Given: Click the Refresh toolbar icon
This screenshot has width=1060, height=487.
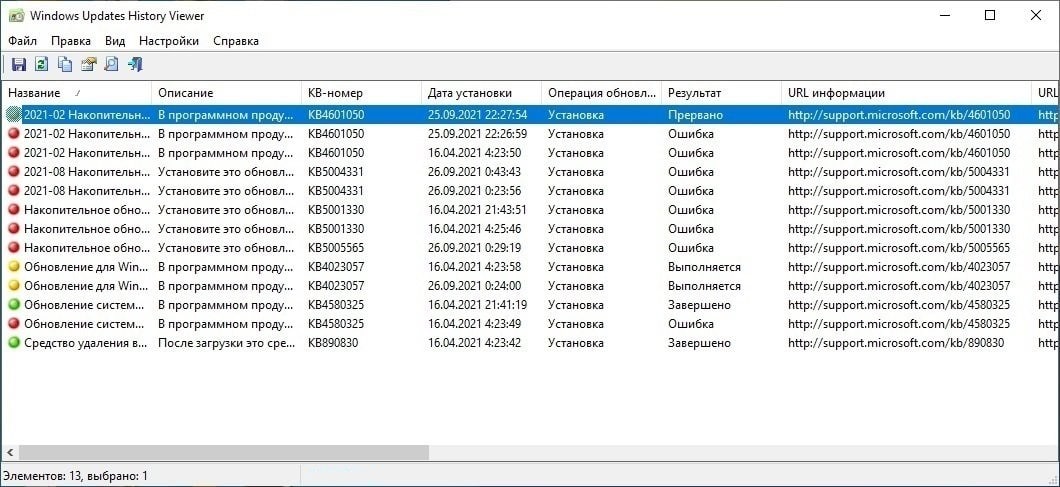Looking at the screenshot, I should [42, 64].
